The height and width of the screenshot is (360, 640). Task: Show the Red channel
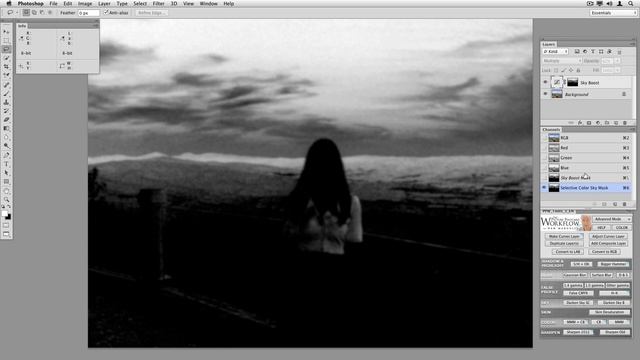click(544, 148)
